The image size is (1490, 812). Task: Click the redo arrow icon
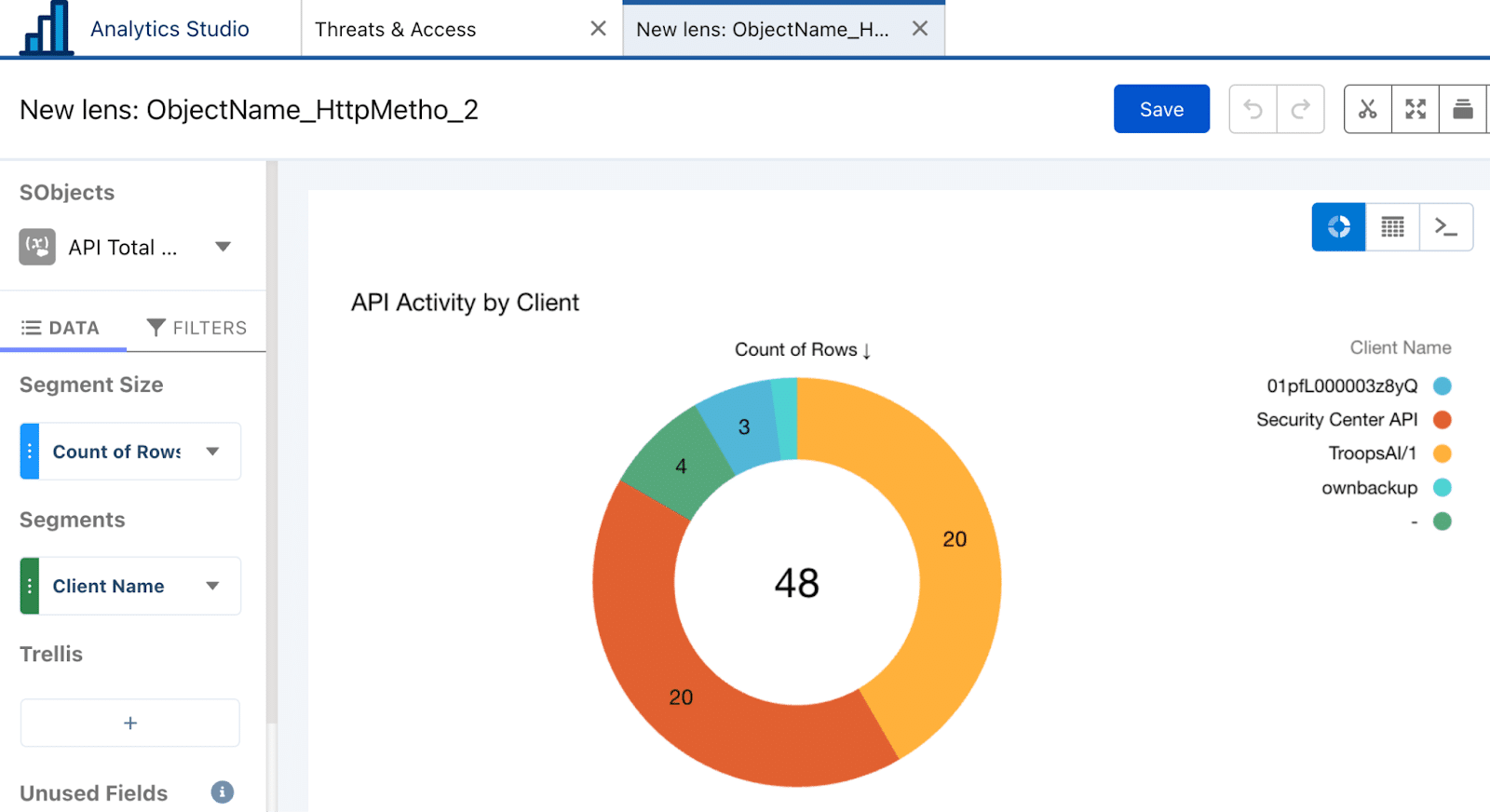(1300, 110)
